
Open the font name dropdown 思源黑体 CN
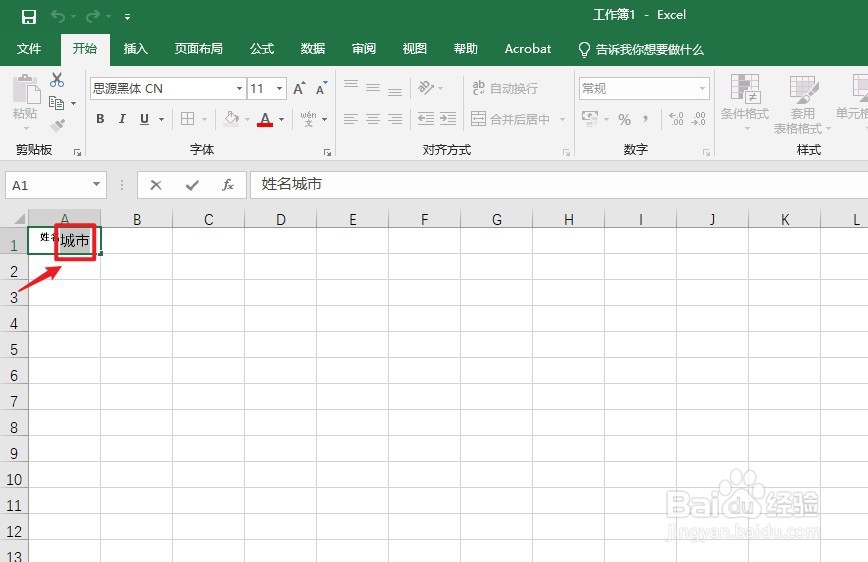[x=239, y=89]
